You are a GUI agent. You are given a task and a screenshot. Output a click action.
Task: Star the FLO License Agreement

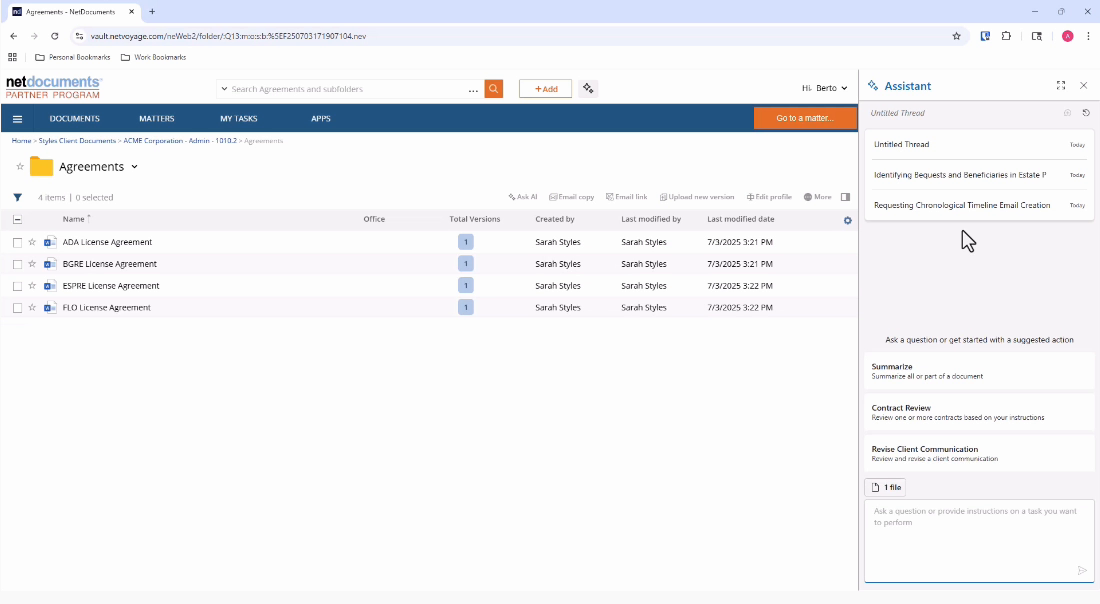[32, 307]
